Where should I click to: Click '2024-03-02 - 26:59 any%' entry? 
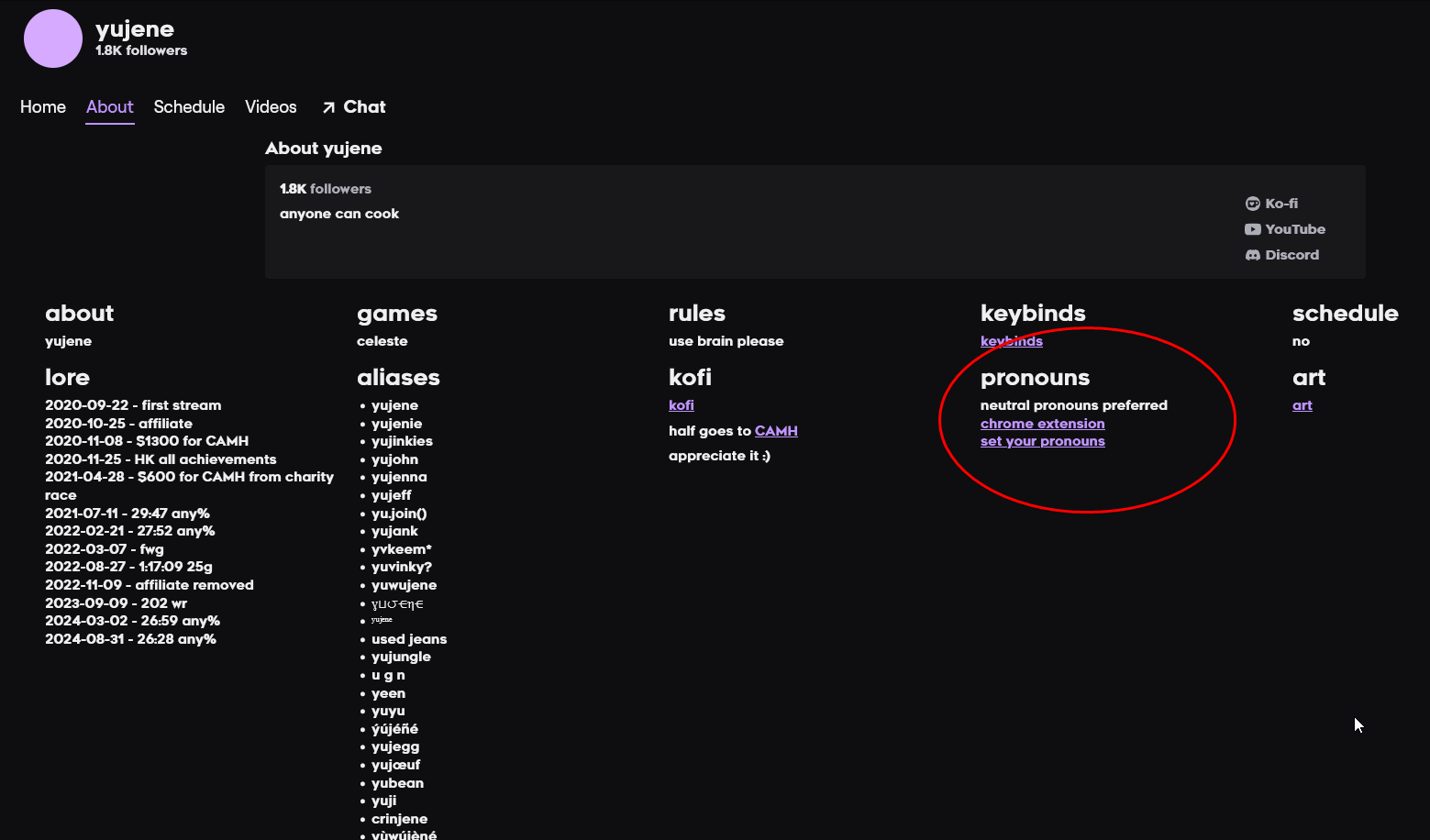tap(132, 621)
